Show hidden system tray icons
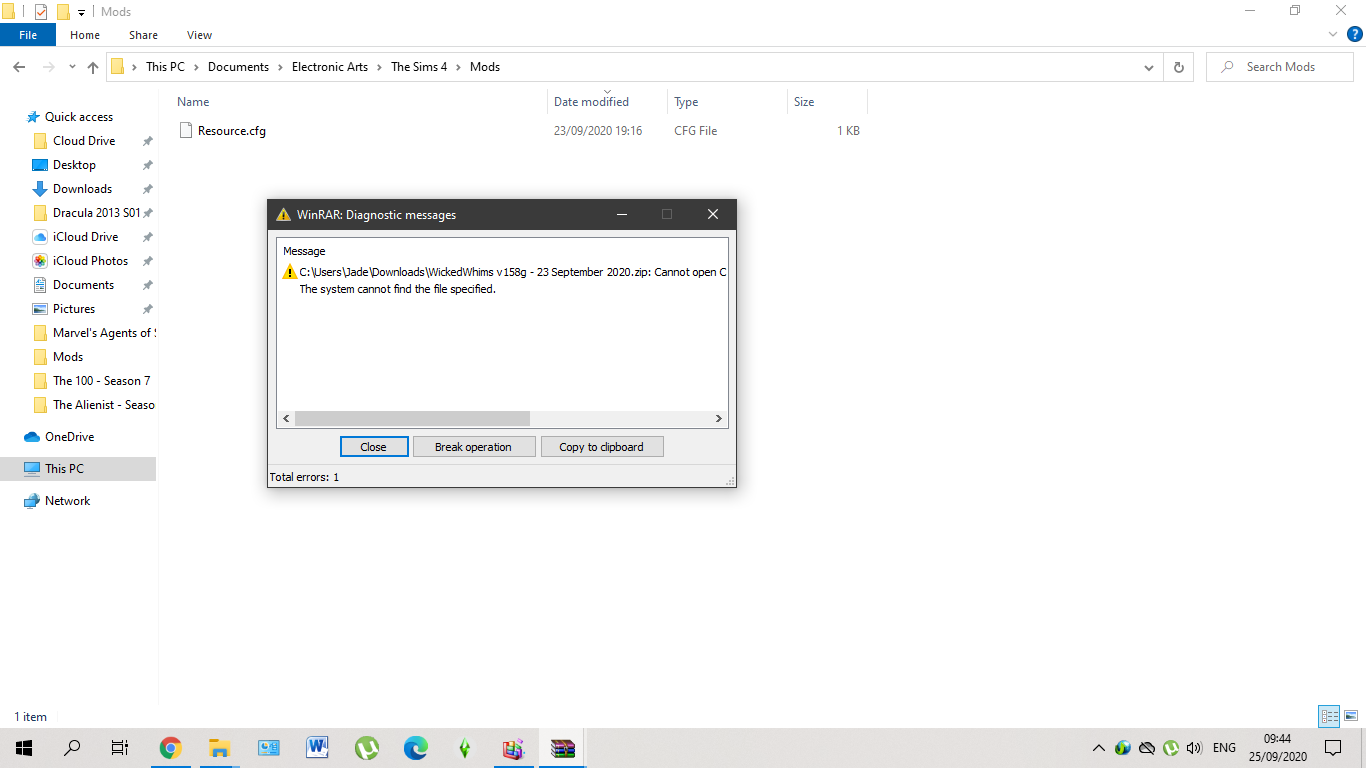Image resolution: width=1366 pixels, height=768 pixels. (x=1099, y=748)
